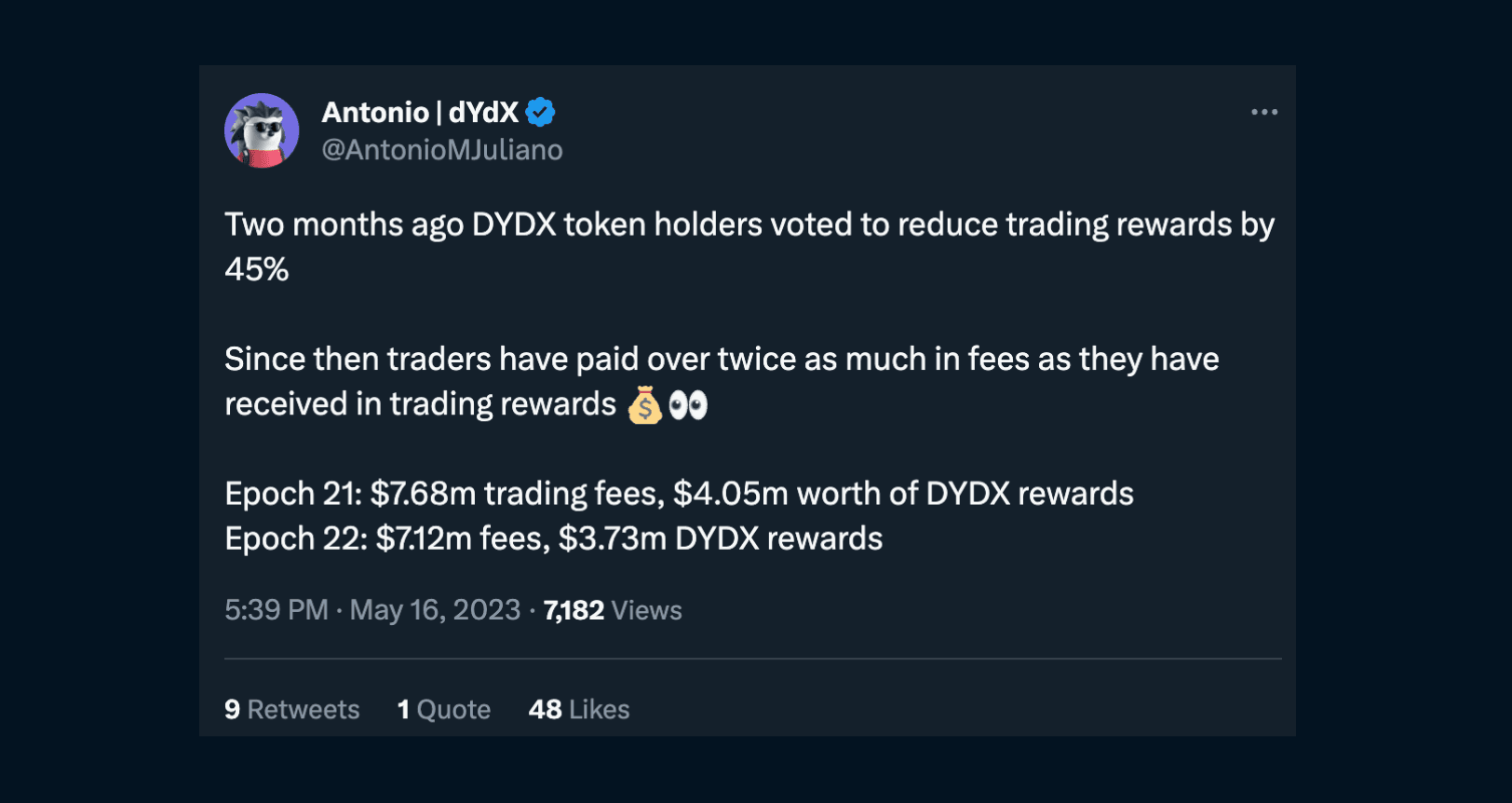
Task: Click the "Since then traders" sentence start
Action: pyautogui.click(x=358, y=360)
